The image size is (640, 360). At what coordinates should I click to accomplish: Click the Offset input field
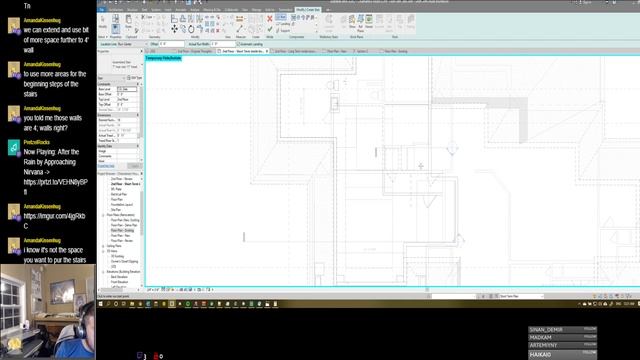[172, 44]
